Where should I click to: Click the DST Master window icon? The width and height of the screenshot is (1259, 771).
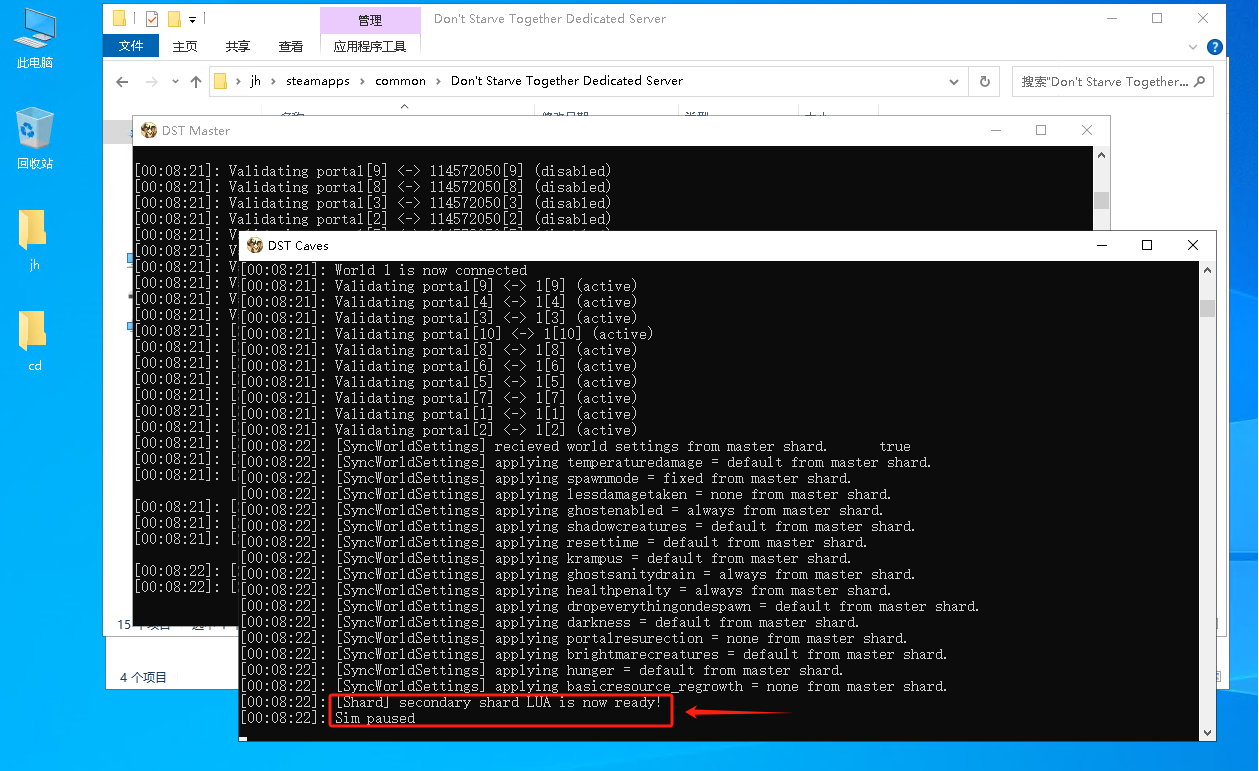point(149,130)
